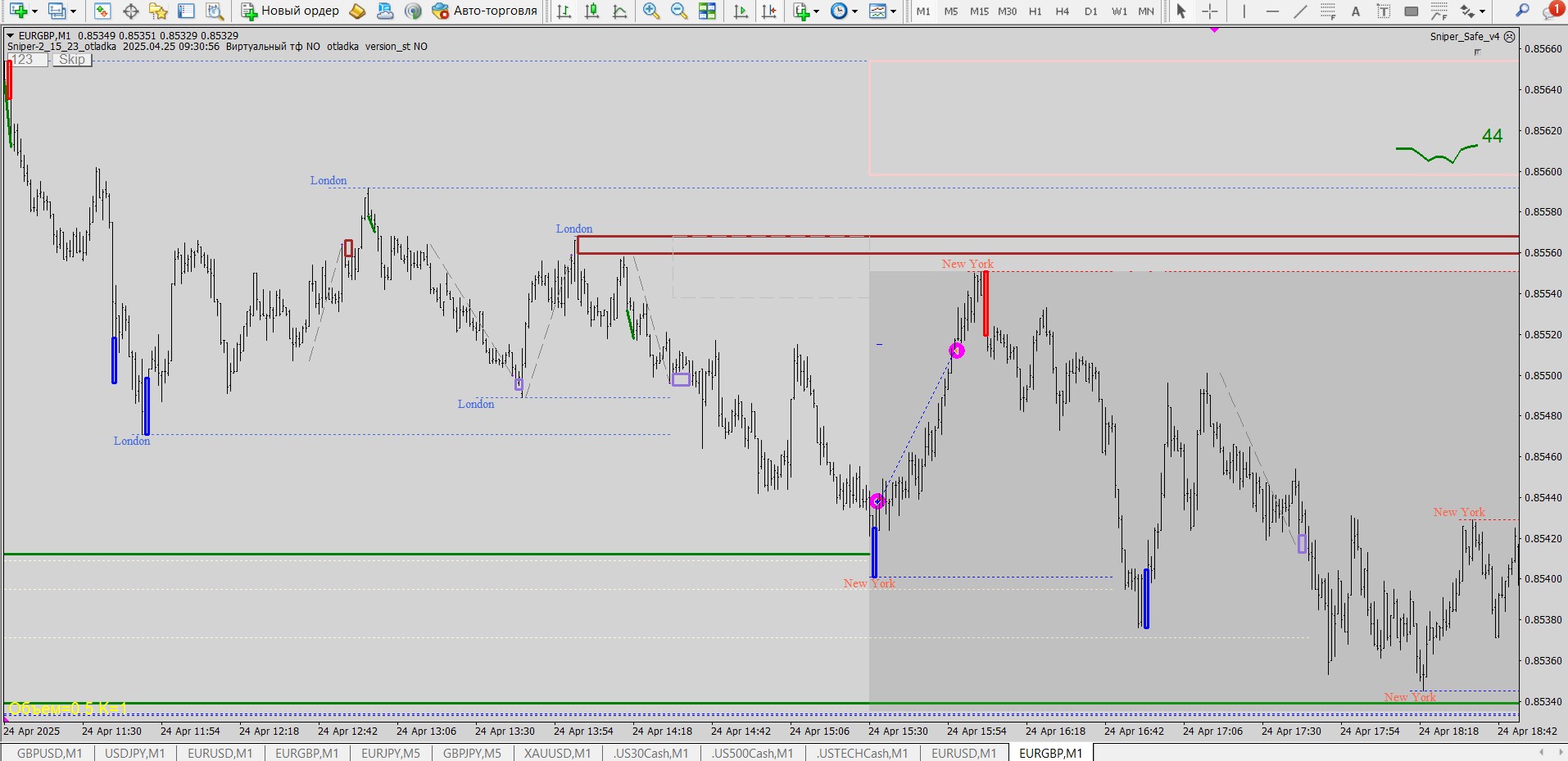
Task: Open the GBPUSD,M1 chart tab
Action: pos(49,753)
